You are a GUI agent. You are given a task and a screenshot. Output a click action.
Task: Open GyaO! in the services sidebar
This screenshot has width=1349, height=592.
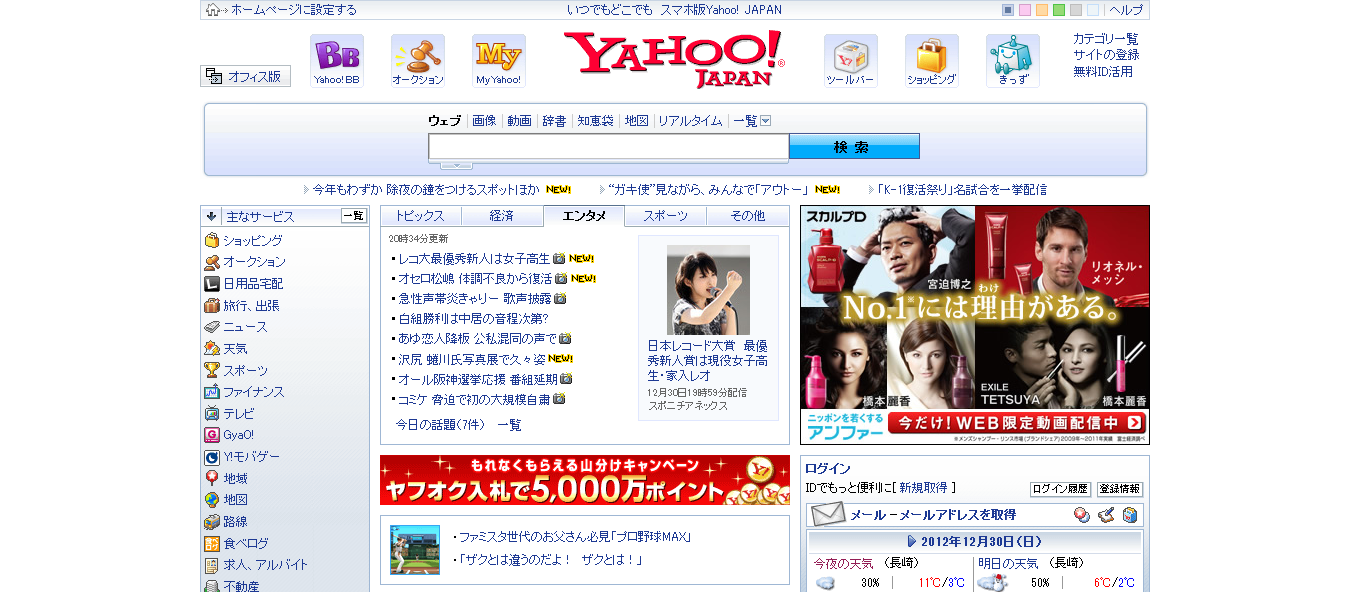pyautogui.click(x=238, y=435)
